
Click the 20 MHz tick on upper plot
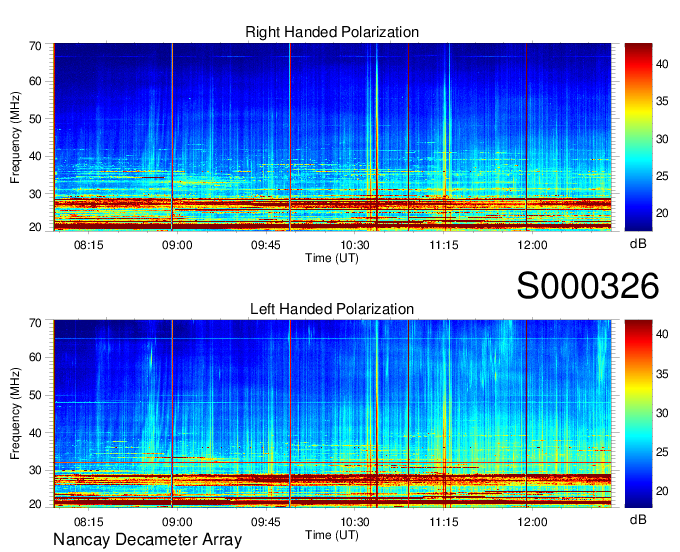coord(35,227)
